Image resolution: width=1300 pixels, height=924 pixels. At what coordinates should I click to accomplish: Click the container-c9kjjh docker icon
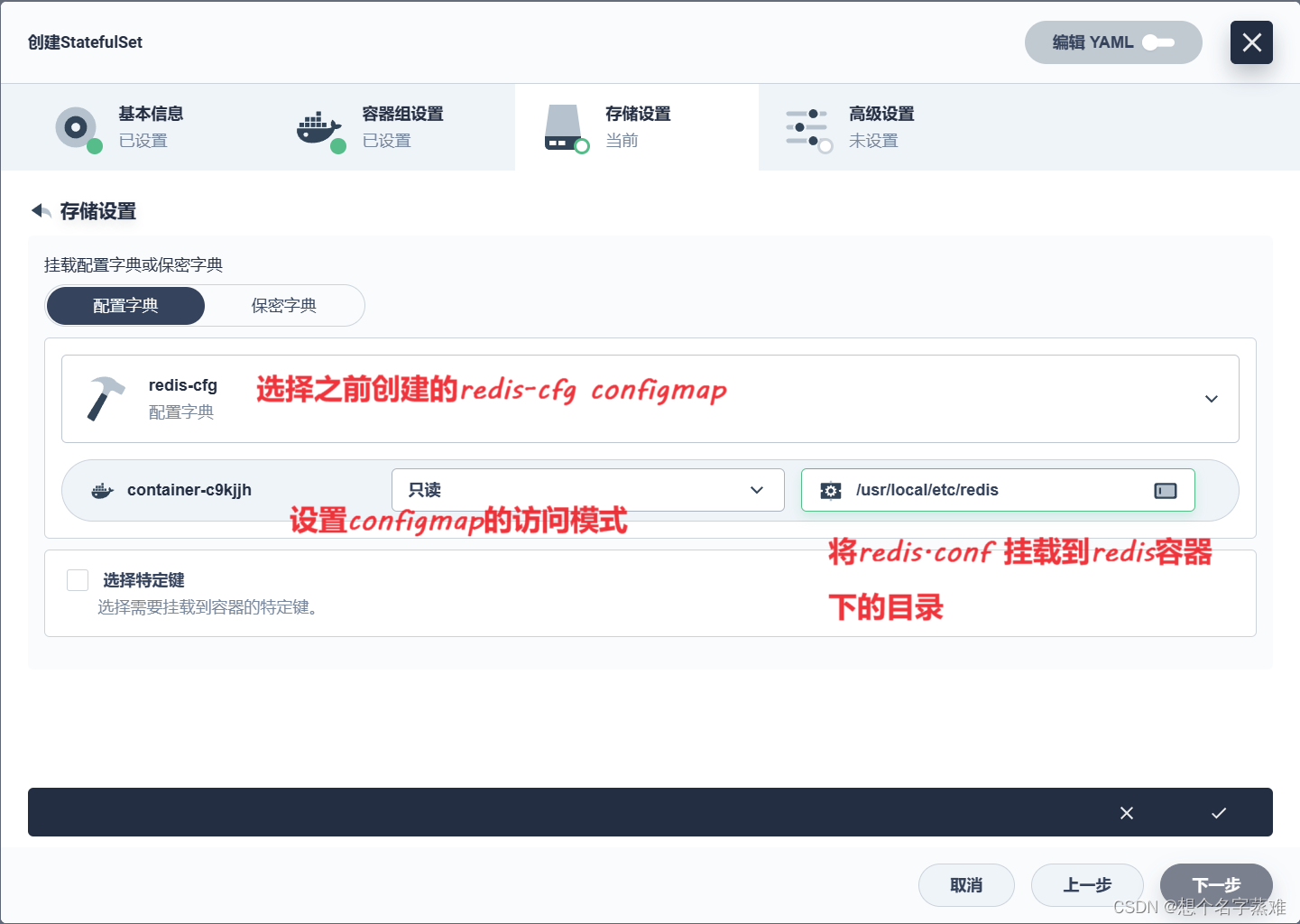point(103,491)
